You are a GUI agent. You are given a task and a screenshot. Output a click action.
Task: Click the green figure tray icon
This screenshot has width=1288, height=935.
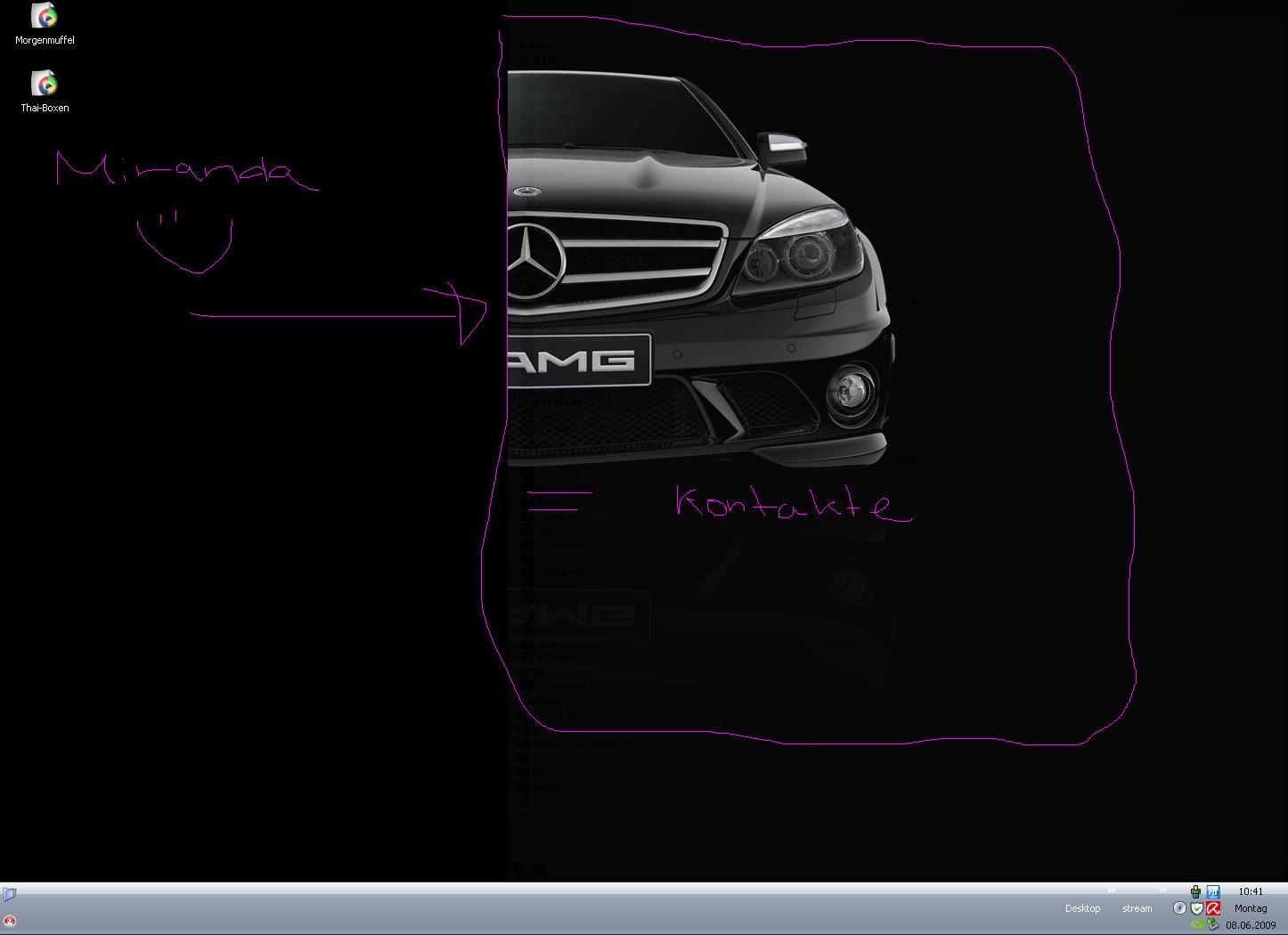coord(1195,891)
